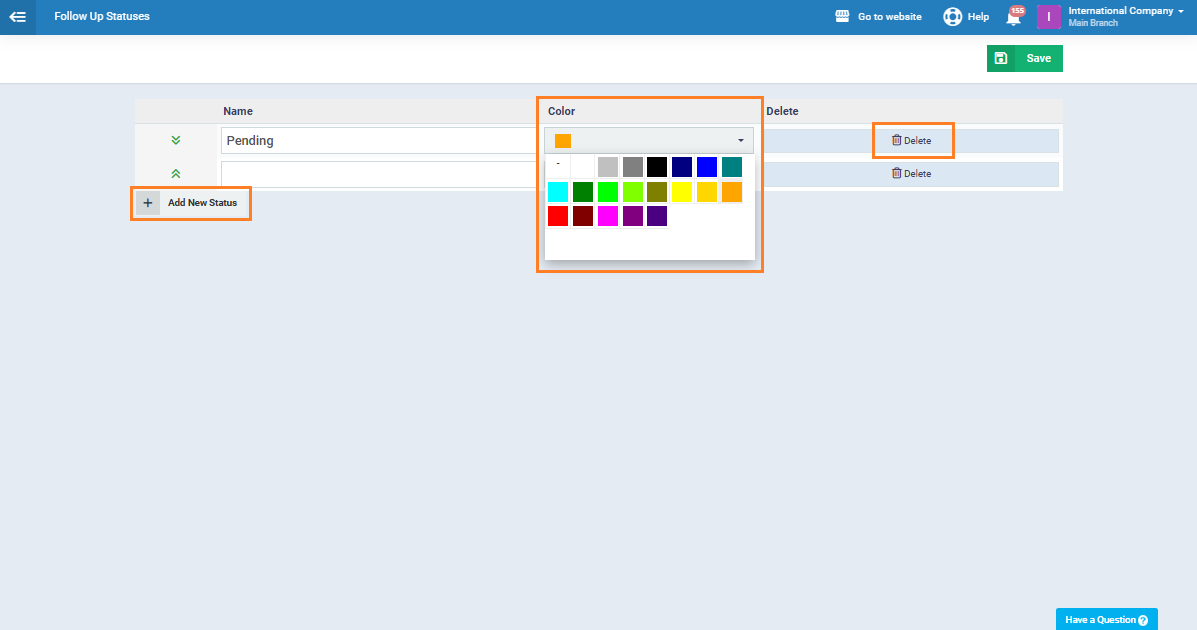Open Help lifebuoy icon
Screen dimensions: 1197x630
point(952,17)
